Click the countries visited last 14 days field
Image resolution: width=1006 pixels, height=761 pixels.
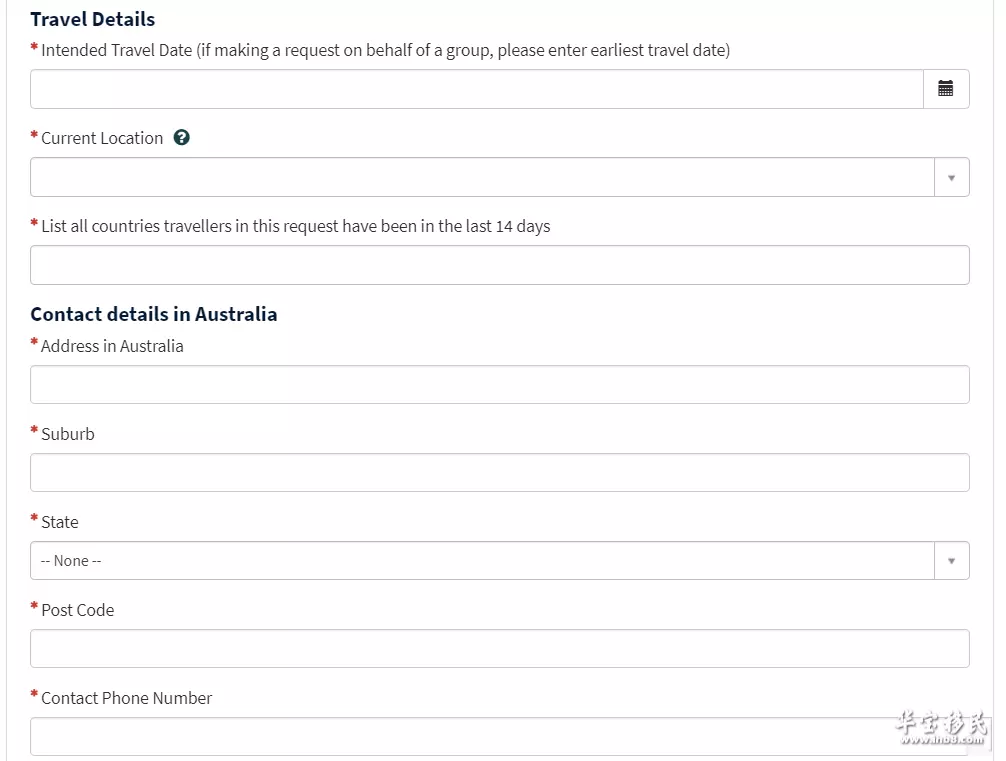point(500,265)
